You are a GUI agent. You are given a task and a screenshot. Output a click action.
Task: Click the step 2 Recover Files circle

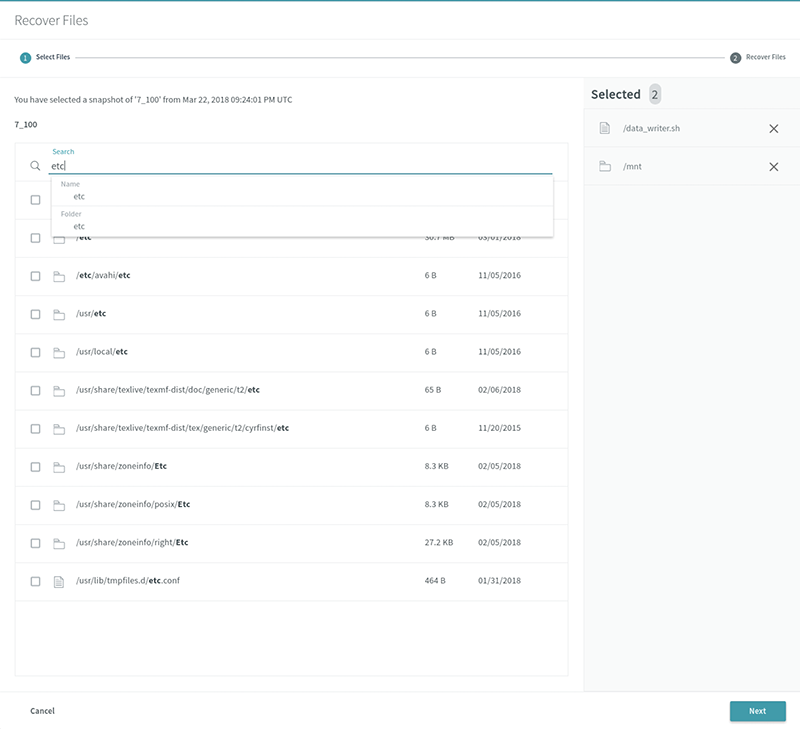click(735, 58)
